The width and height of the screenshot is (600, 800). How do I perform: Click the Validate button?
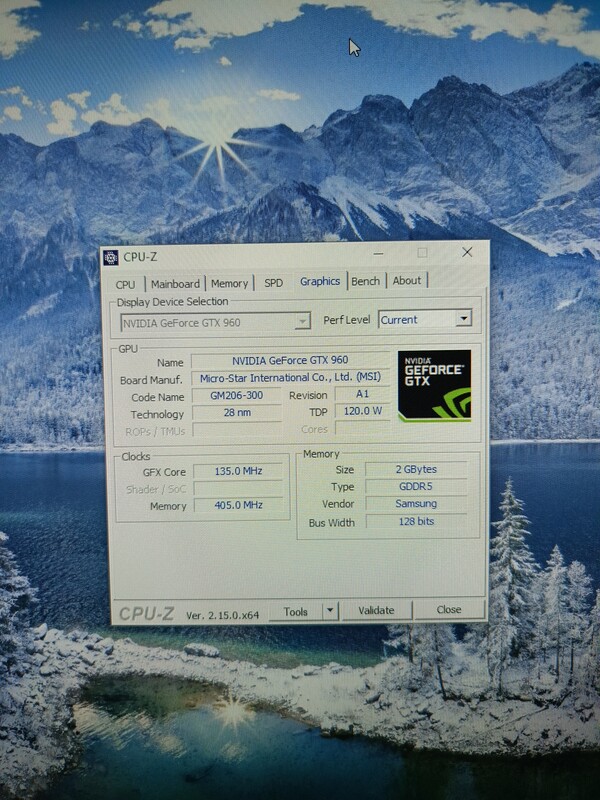pyautogui.click(x=376, y=610)
